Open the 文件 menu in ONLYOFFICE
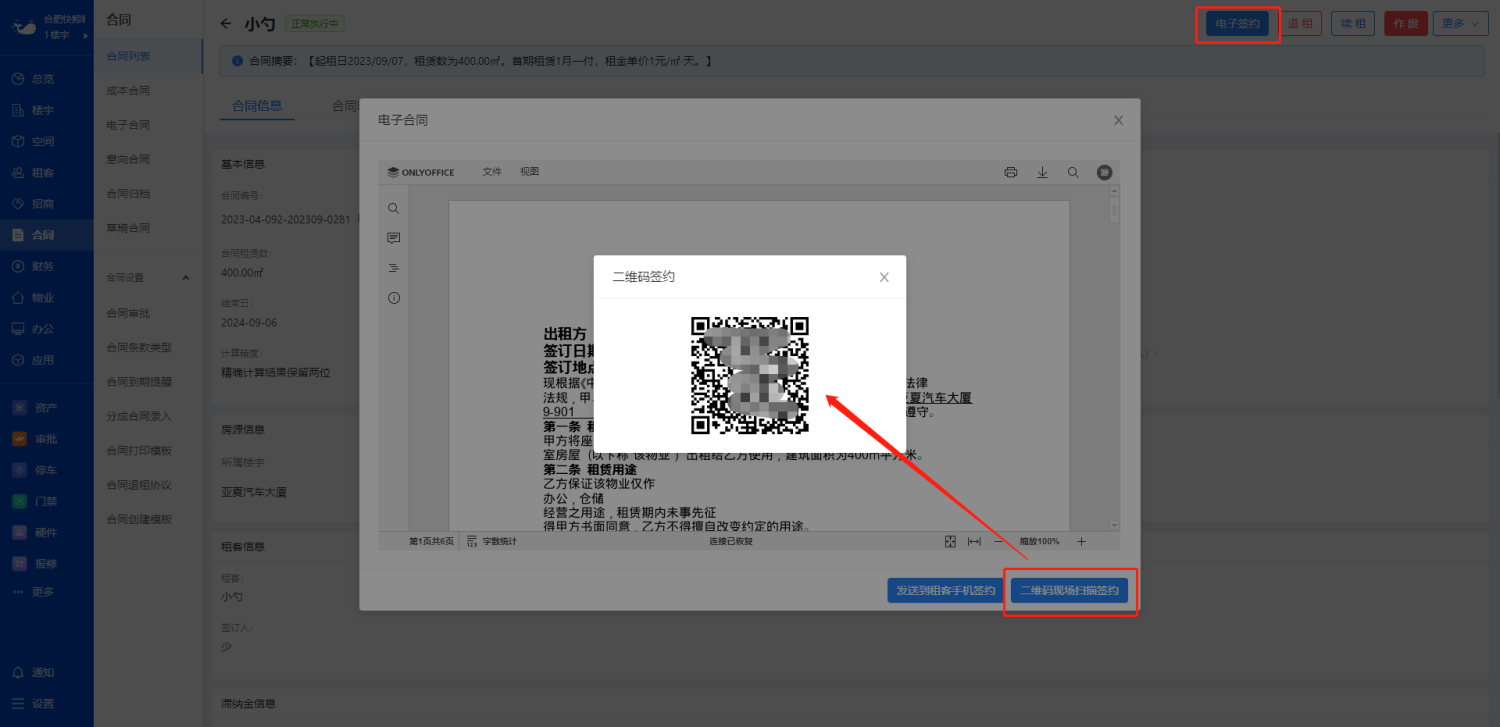Viewport: 1500px width, 727px height. [x=492, y=172]
